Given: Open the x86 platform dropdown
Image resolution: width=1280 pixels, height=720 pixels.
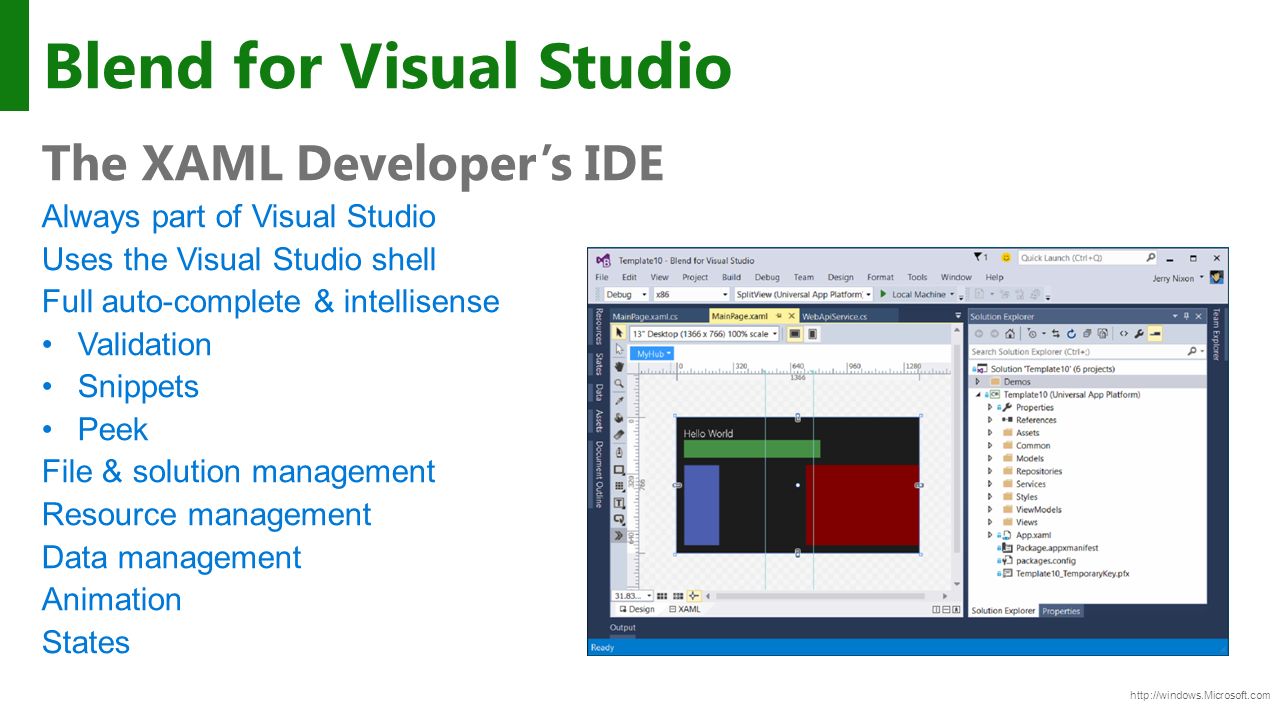Looking at the screenshot, I should 690,294.
